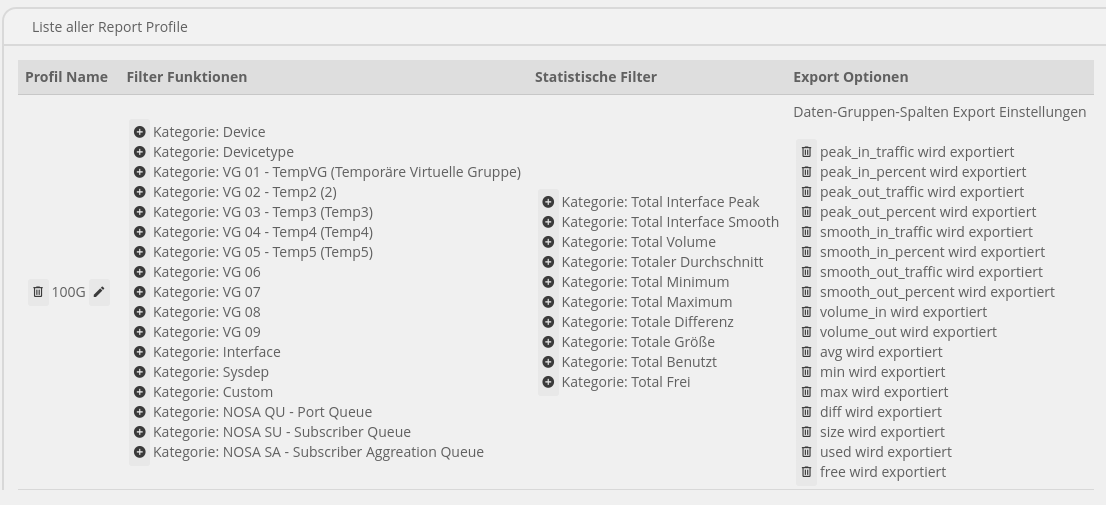Screen dimensions: 1106x505
Task: Add Kategorie: Total Volume statistic filter
Action: tap(548, 242)
